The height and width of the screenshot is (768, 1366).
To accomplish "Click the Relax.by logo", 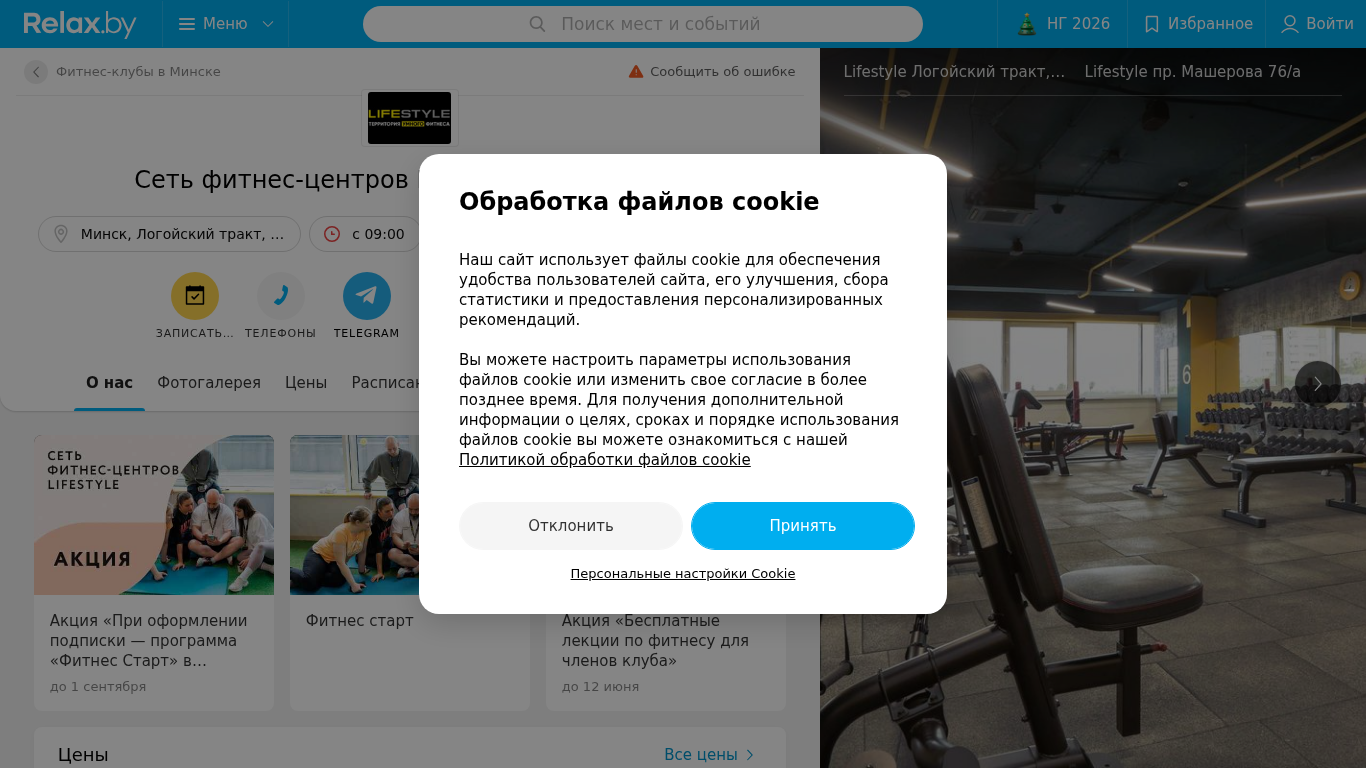I will click(x=80, y=24).
